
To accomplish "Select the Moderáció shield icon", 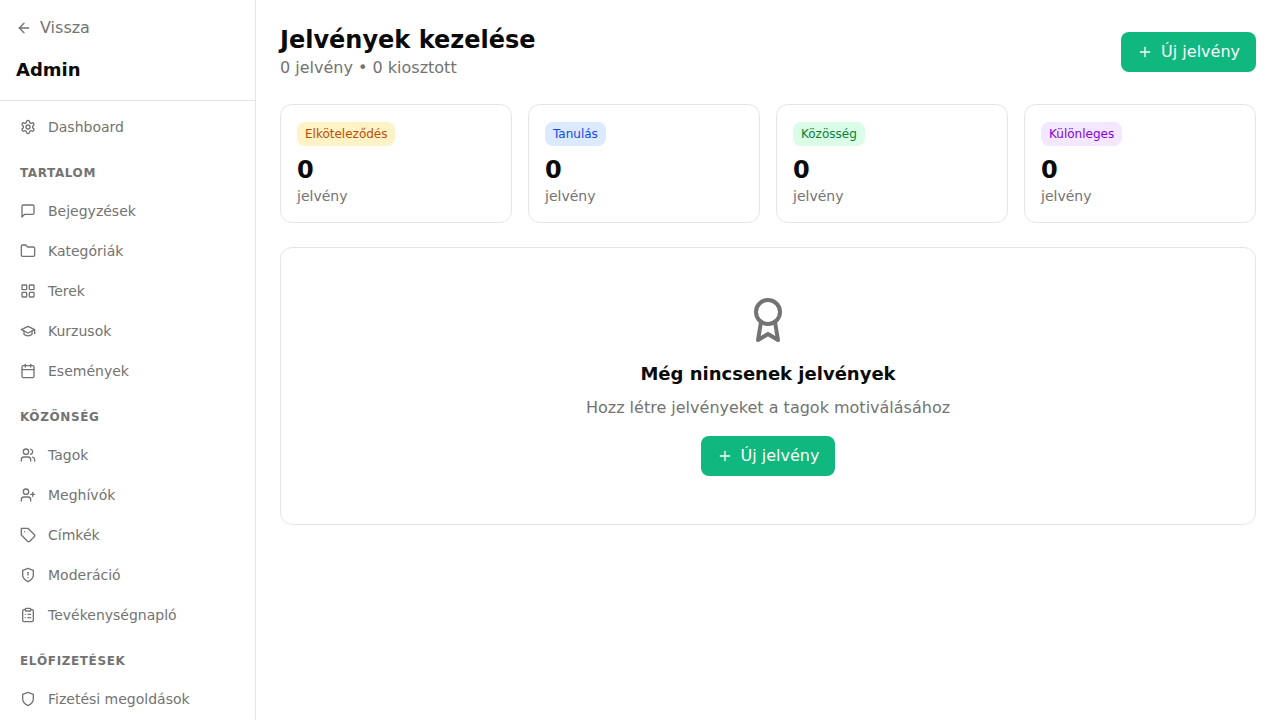I will coord(26,574).
